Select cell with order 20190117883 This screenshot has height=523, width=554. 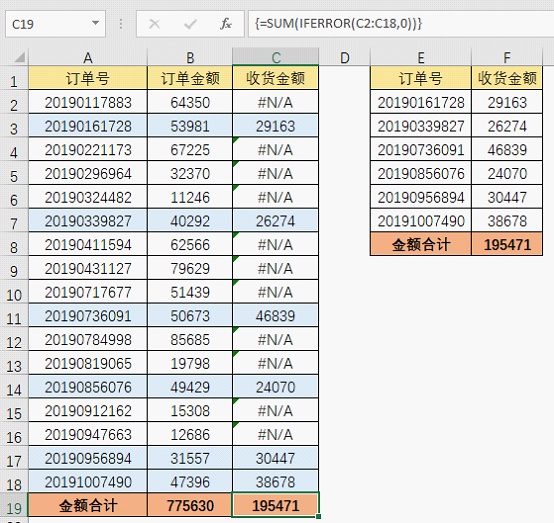tap(88, 102)
